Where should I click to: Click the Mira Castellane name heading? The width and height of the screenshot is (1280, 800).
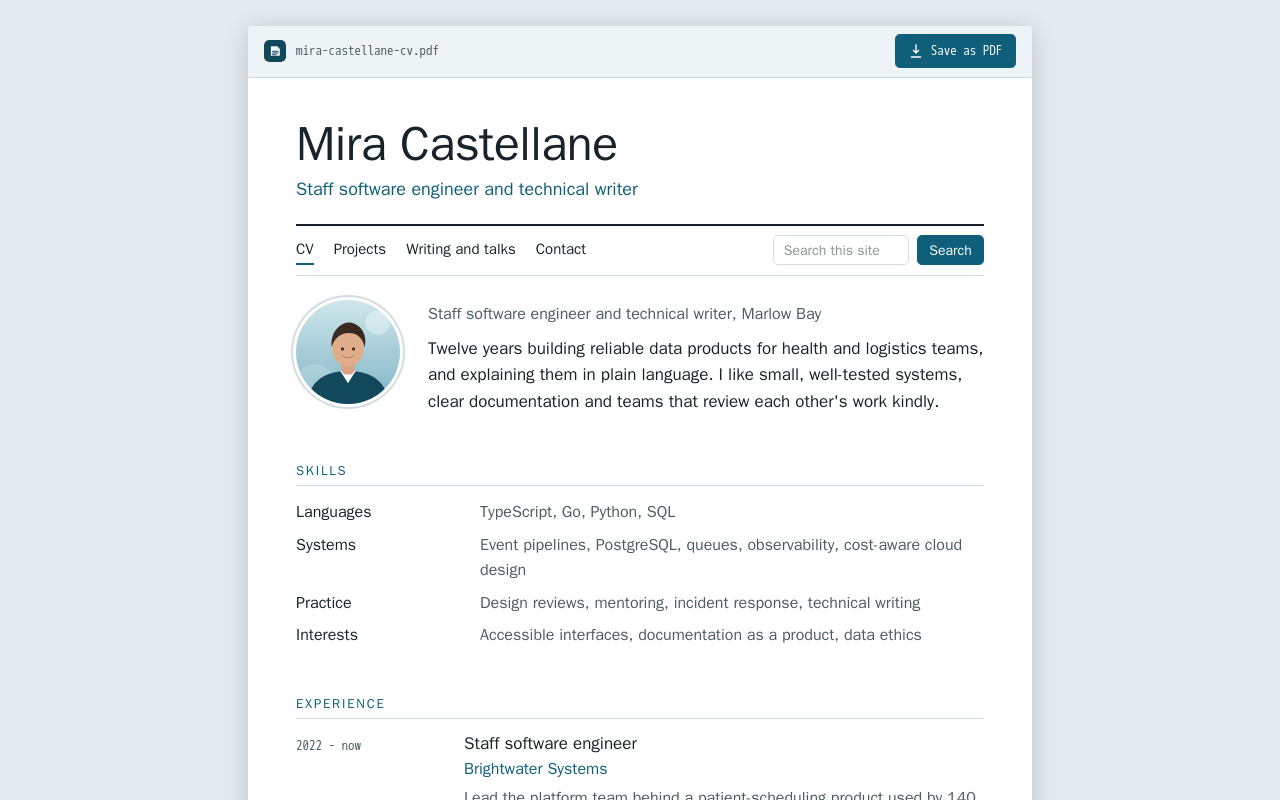[457, 144]
